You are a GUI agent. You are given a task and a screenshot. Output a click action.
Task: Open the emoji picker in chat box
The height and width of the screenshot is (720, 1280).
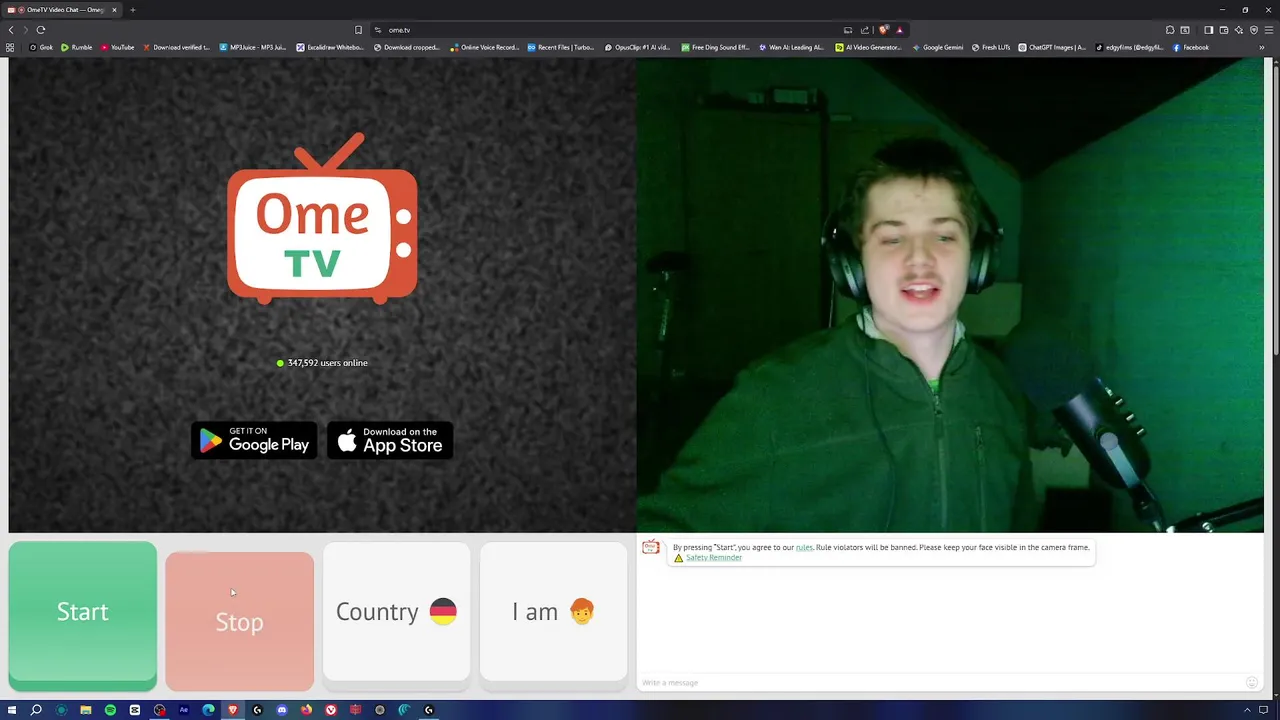pos(1251,683)
